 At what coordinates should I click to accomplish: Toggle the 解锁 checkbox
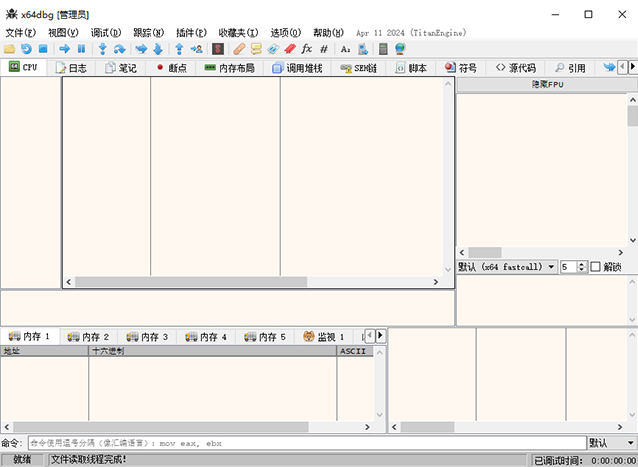pos(595,267)
